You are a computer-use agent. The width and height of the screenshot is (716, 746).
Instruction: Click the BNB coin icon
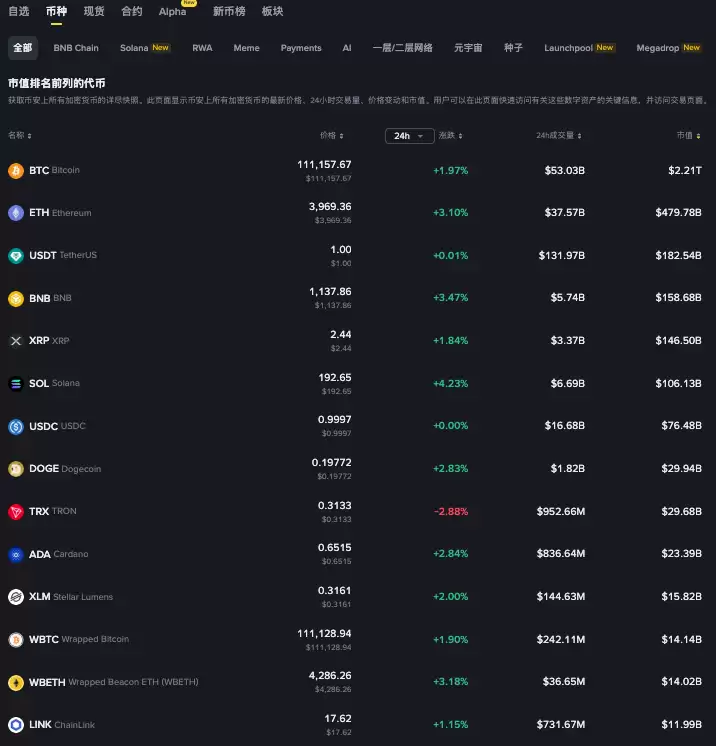coord(16,298)
